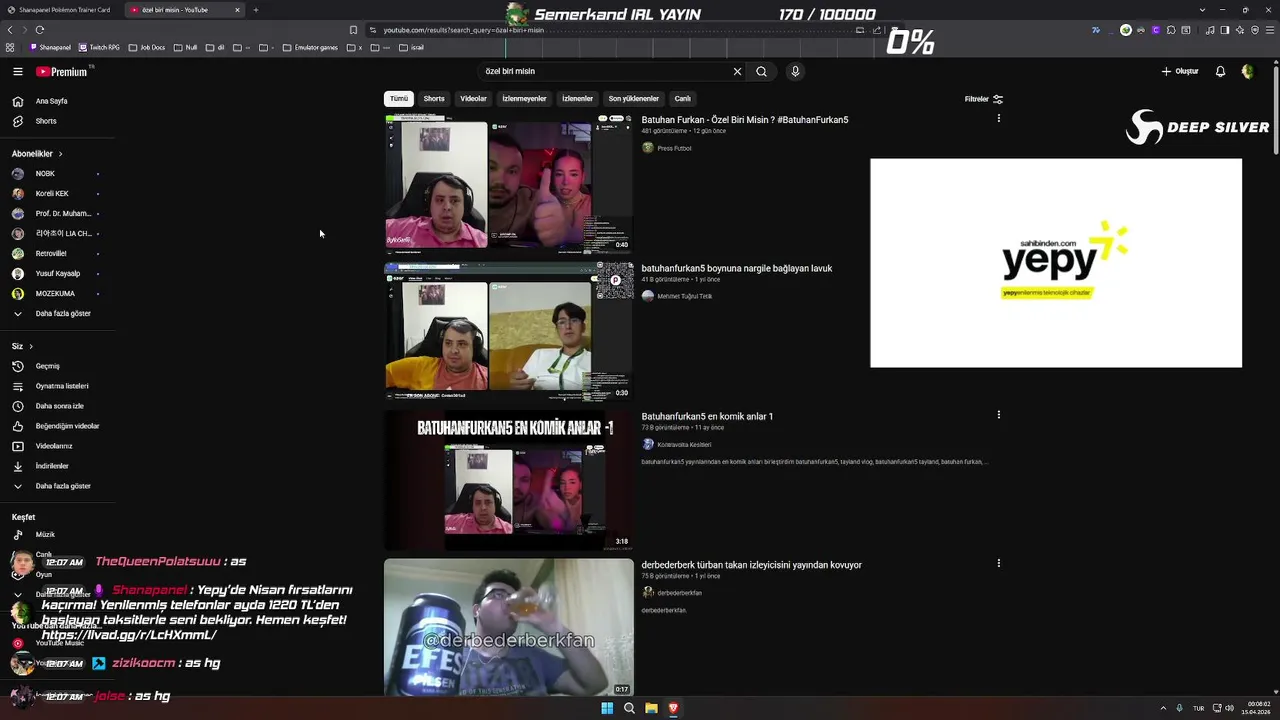
Task: Open purple C extension icon
Action: coord(1156,30)
